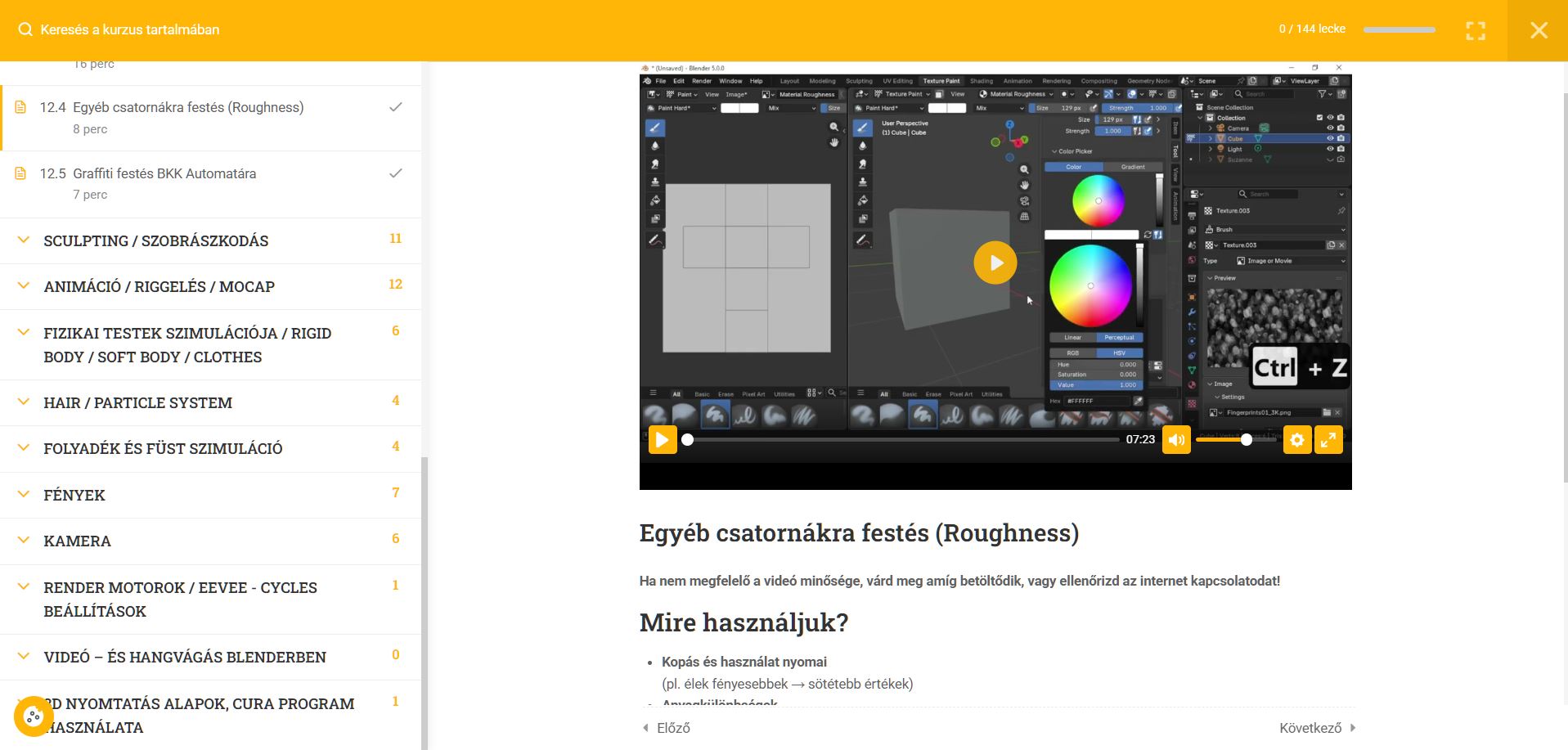
Task: Click the video volume slider
Action: [1233, 440]
